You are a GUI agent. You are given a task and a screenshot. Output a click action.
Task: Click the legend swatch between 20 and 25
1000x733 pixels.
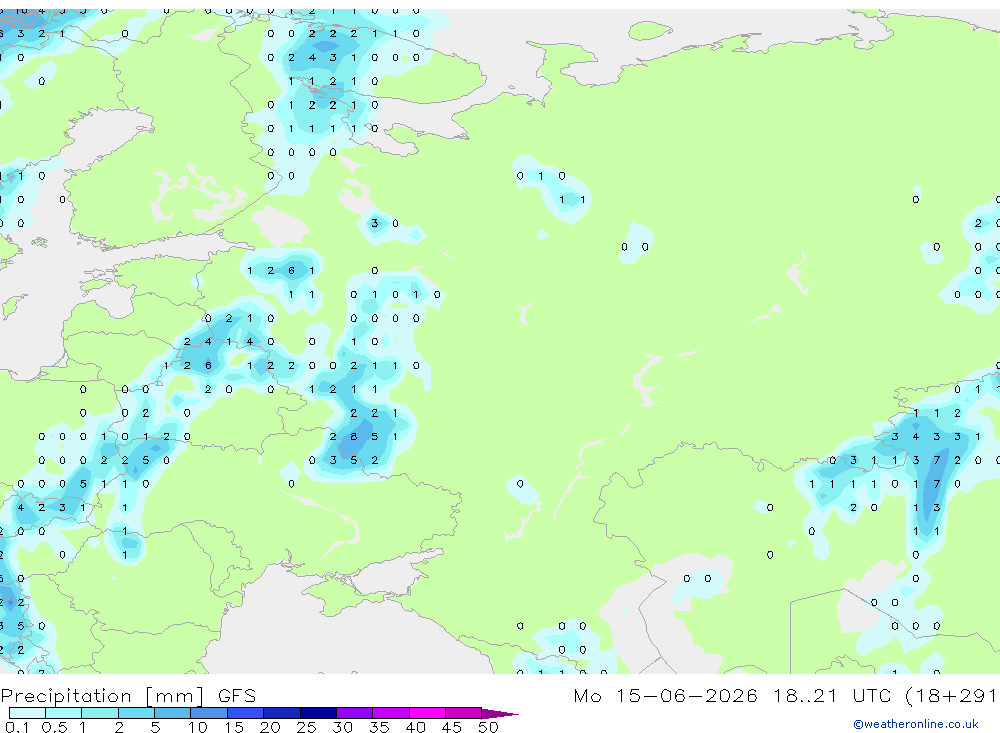[281, 713]
